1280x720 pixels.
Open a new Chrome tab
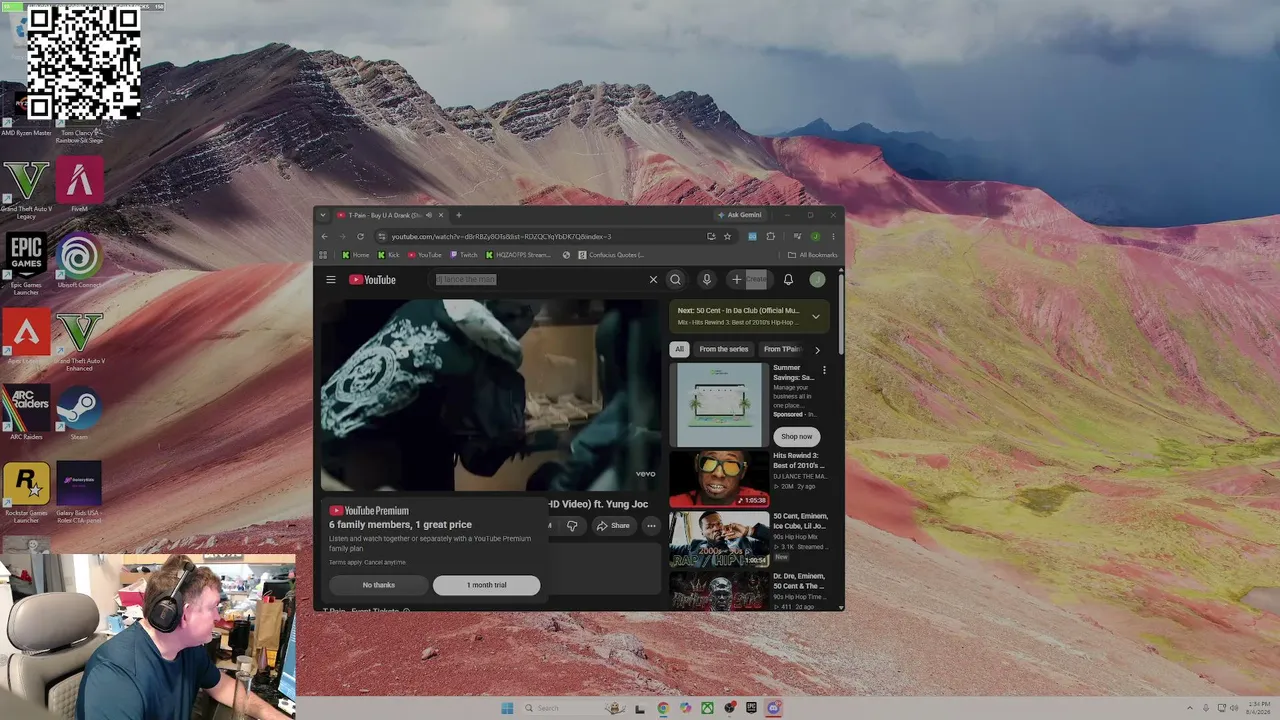(x=459, y=215)
